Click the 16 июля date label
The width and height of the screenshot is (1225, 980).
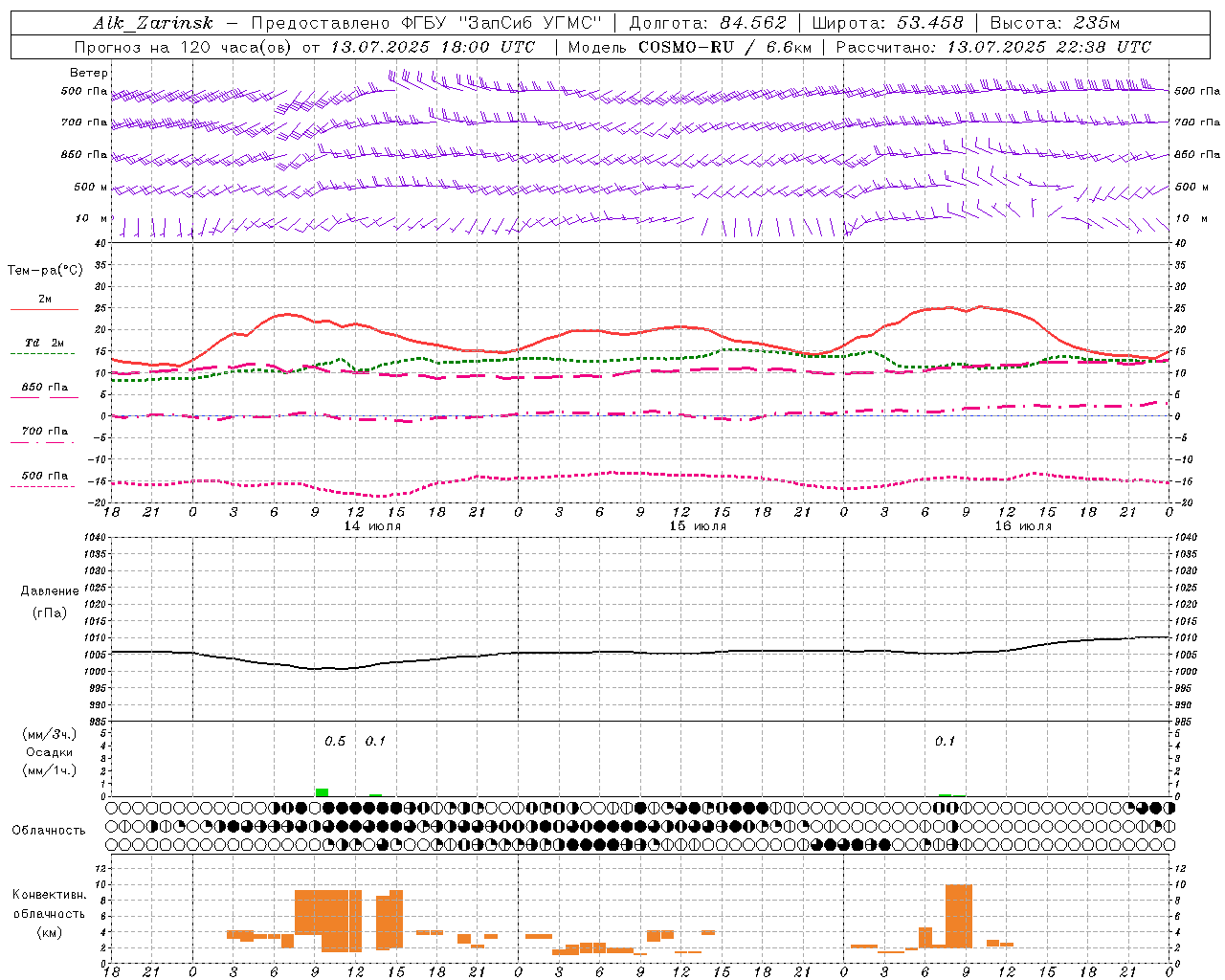click(x=1022, y=526)
